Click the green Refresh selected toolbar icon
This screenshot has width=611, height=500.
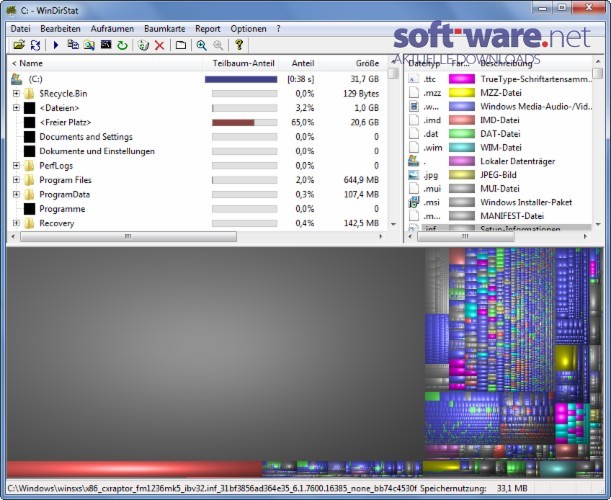(x=122, y=45)
